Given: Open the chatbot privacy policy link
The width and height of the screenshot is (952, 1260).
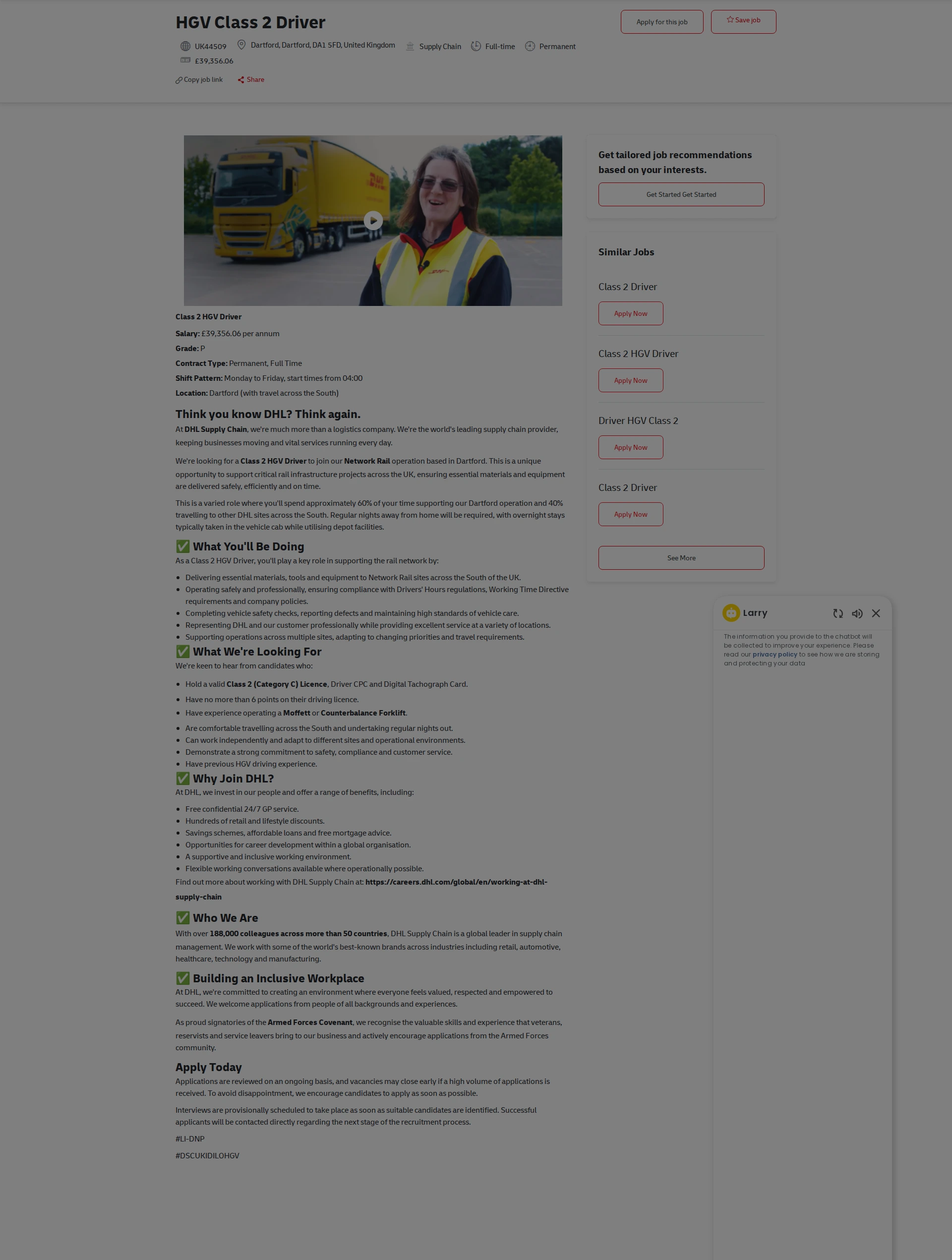Looking at the screenshot, I should (x=774, y=655).
